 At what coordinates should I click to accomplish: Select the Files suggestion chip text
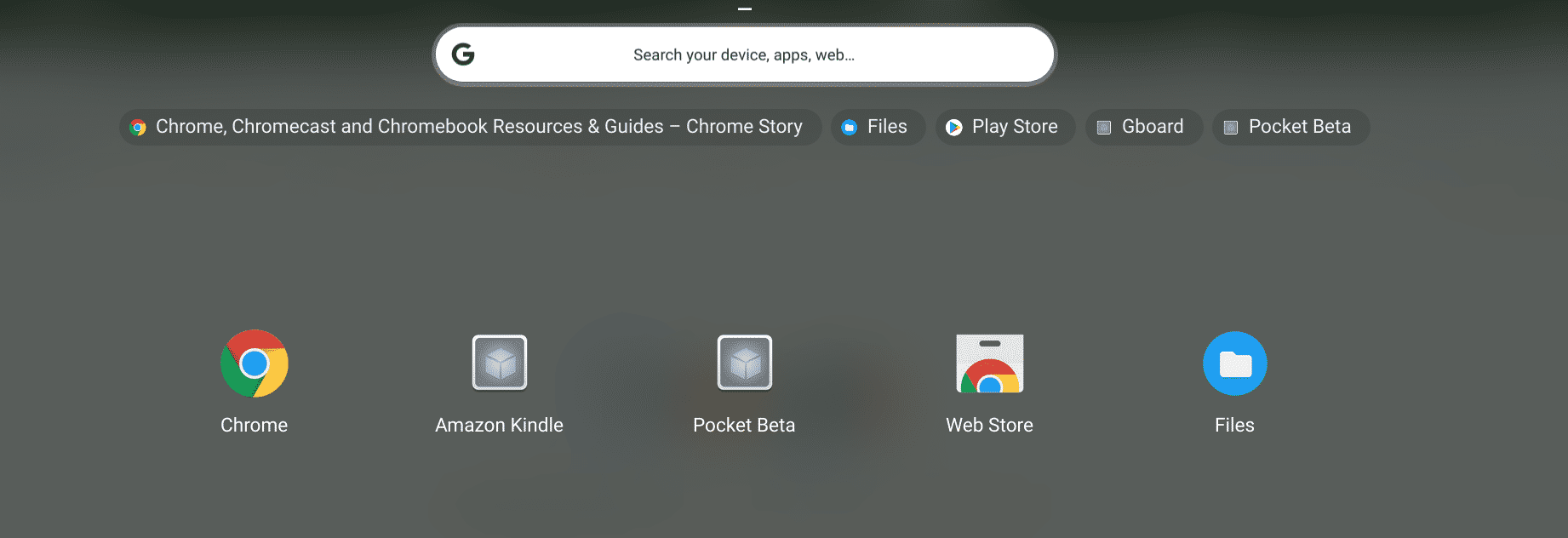[887, 127]
